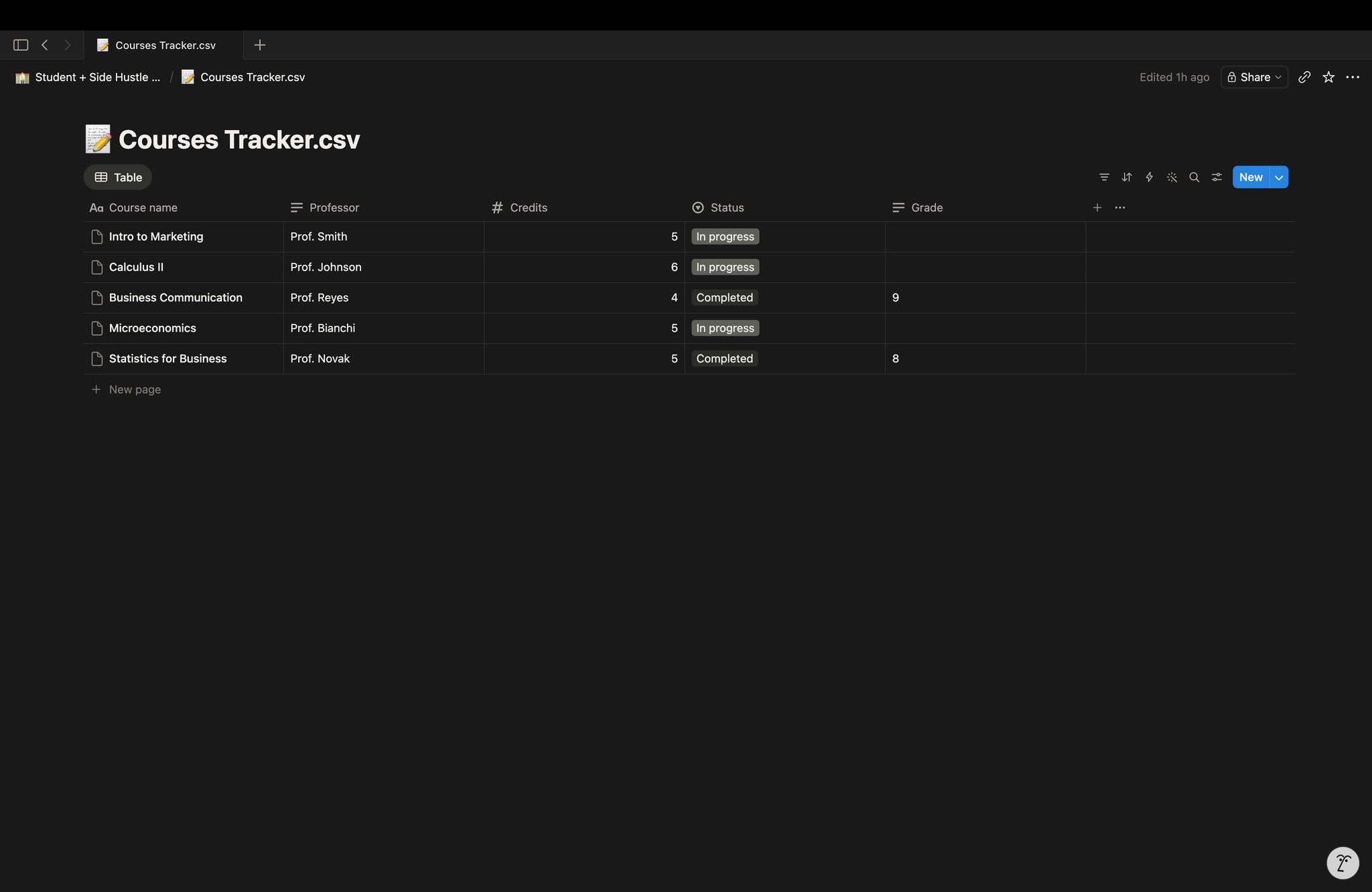The image size is (1372, 892).
Task: Select Prof. Reyes cell
Action: point(383,298)
